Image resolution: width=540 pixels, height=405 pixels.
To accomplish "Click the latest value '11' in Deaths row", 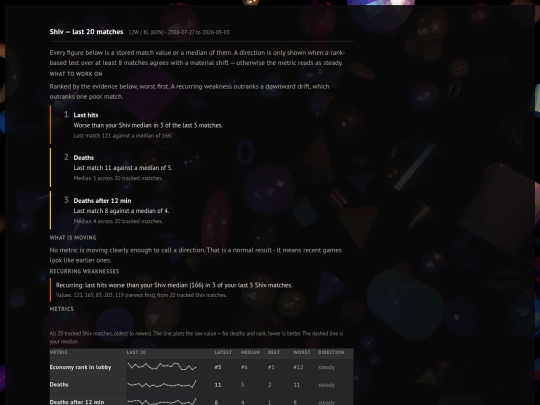I will 218,385.
